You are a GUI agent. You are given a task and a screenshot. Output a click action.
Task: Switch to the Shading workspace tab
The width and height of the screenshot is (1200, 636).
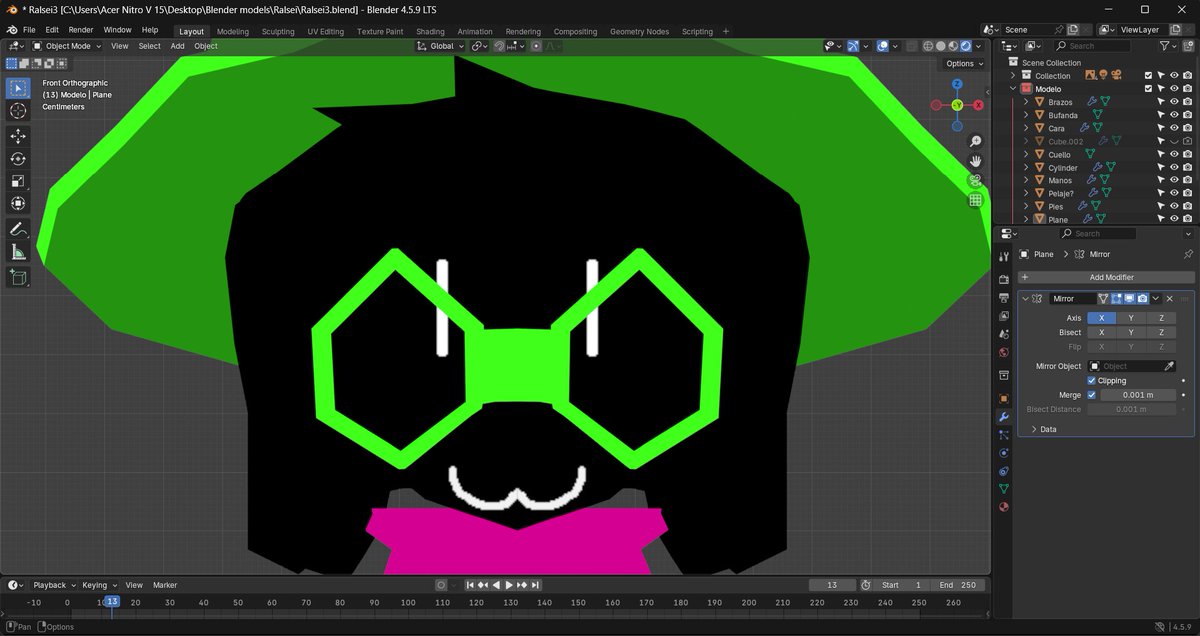click(430, 31)
